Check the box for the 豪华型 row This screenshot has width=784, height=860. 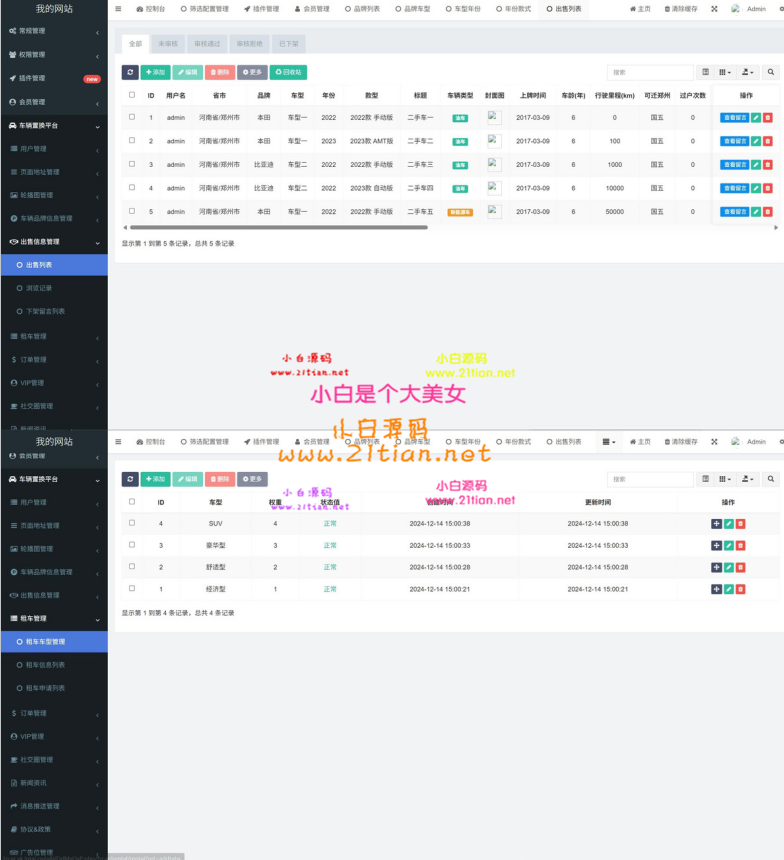coord(132,545)
